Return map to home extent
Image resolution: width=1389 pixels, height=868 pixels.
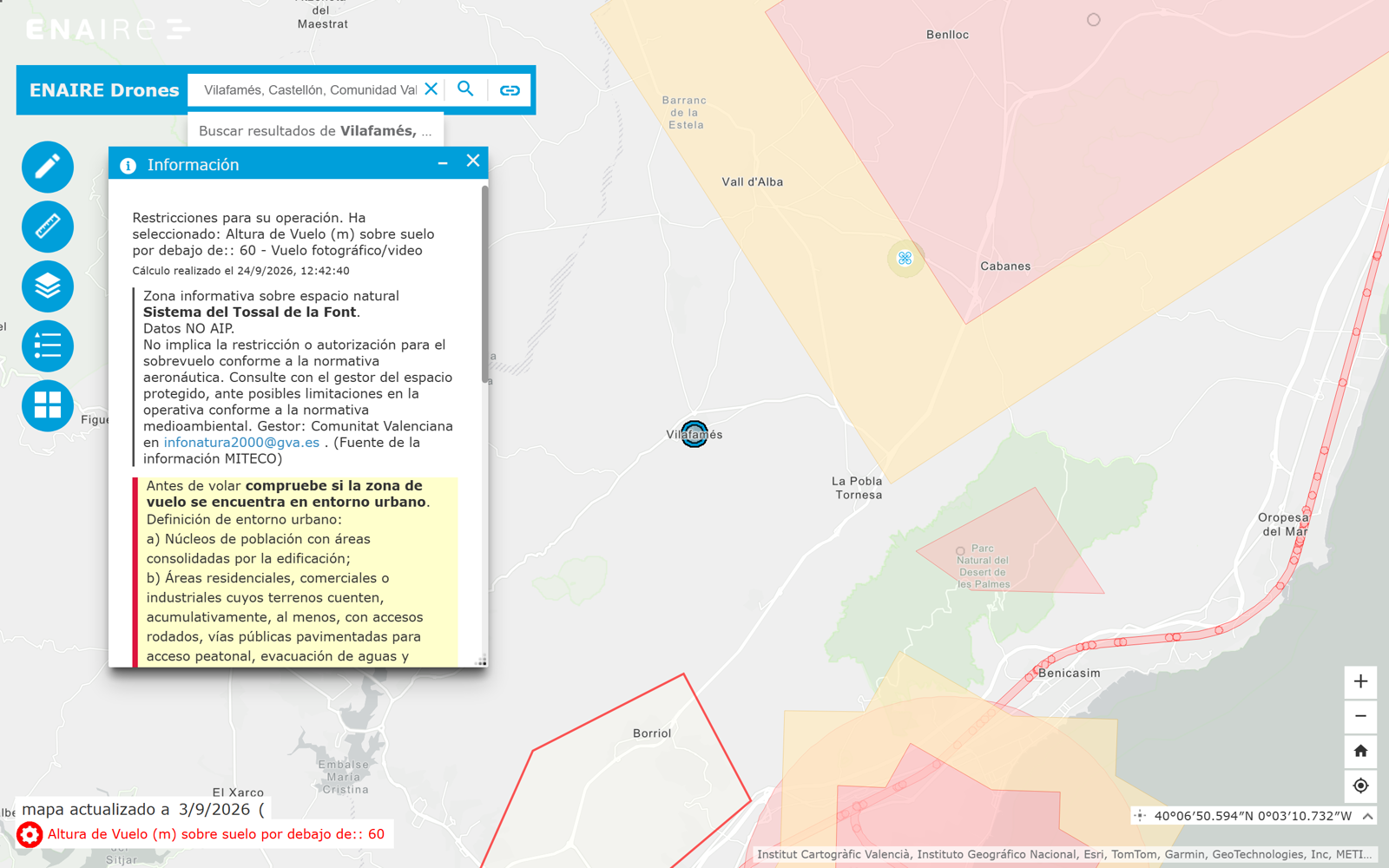coord(1360,751)
